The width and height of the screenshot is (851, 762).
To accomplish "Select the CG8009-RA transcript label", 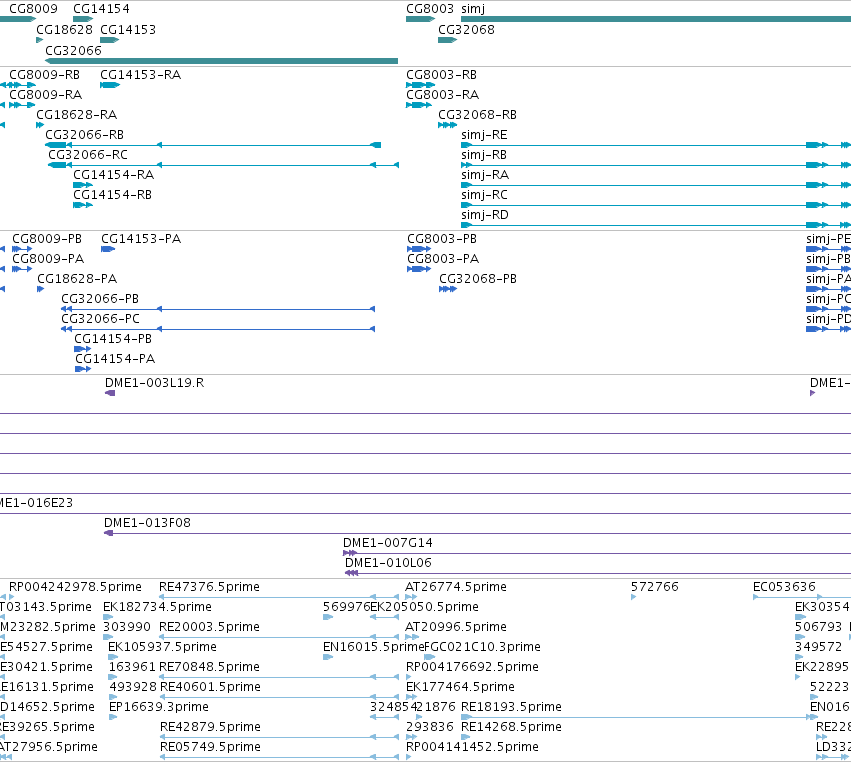I will coord(46,95).
